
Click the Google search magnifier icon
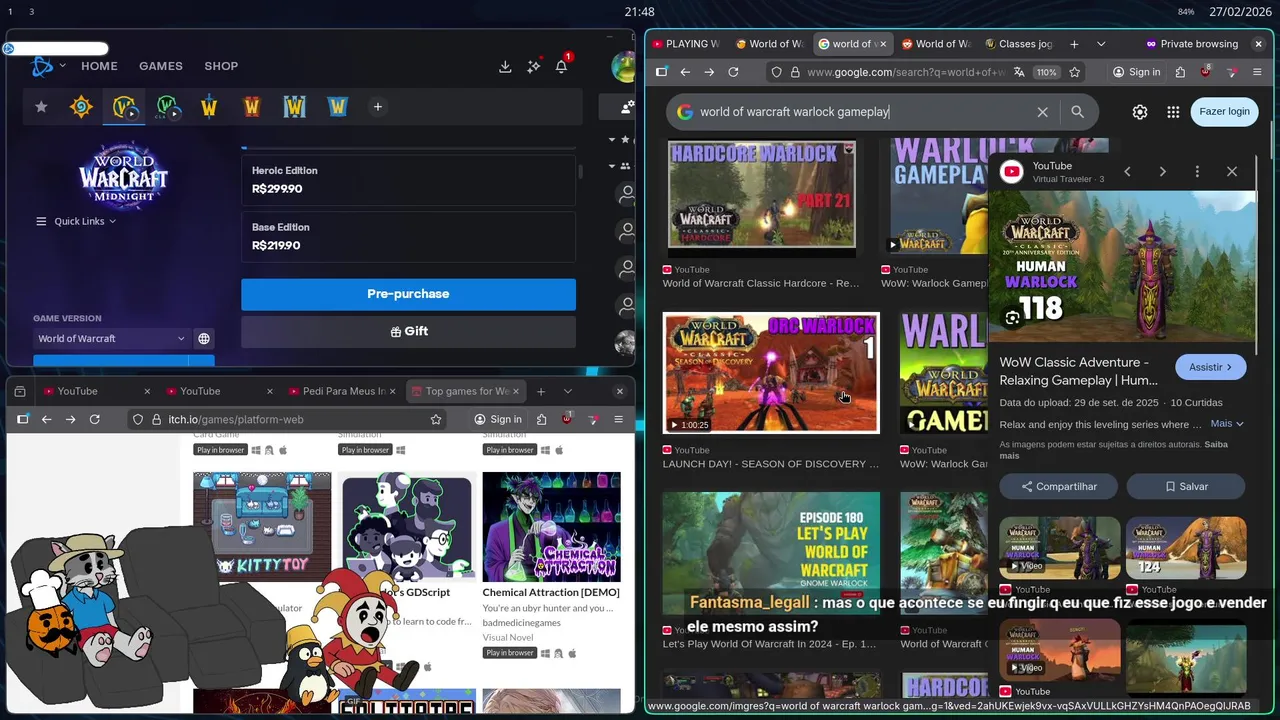tap(1077, 112)
